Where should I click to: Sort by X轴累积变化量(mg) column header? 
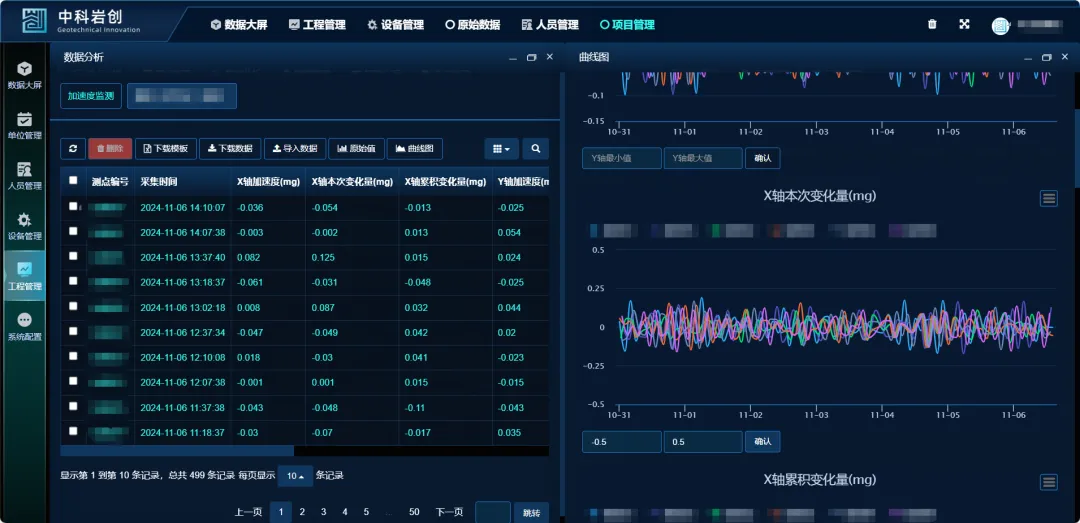click(446, 182)
